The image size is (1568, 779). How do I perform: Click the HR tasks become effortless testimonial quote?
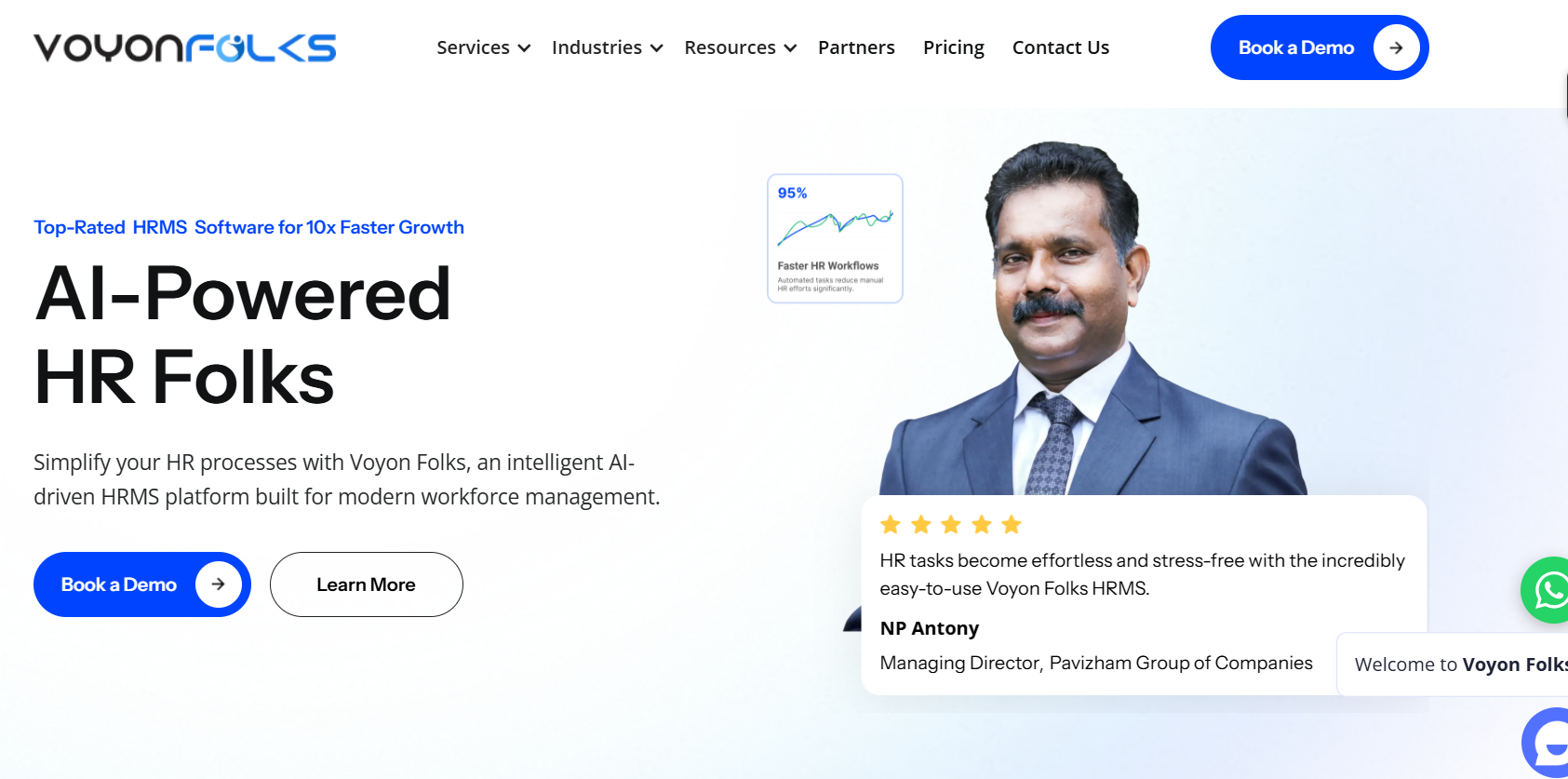point(1142,574)
